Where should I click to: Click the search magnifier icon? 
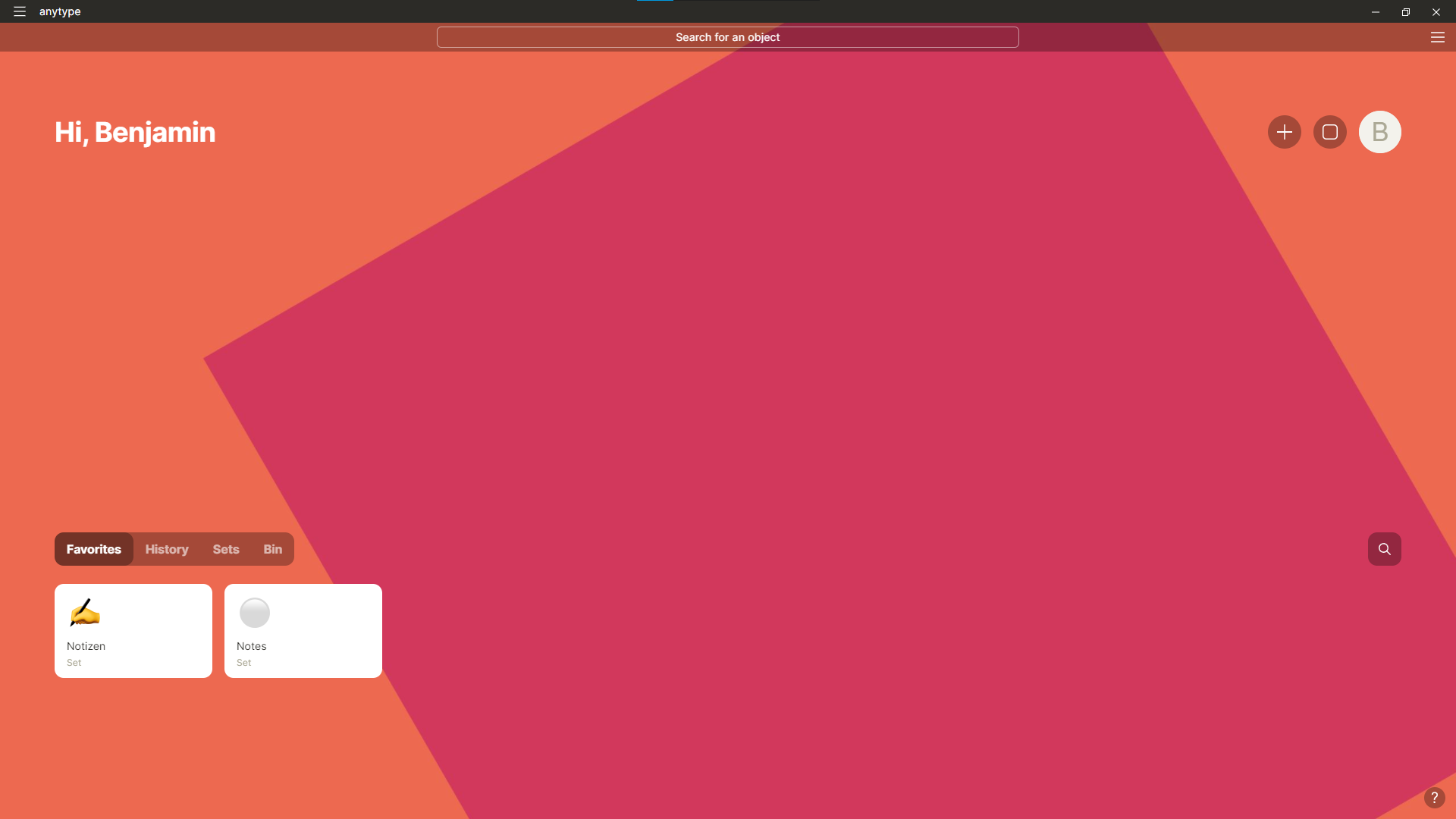(x=1384, y=549)
